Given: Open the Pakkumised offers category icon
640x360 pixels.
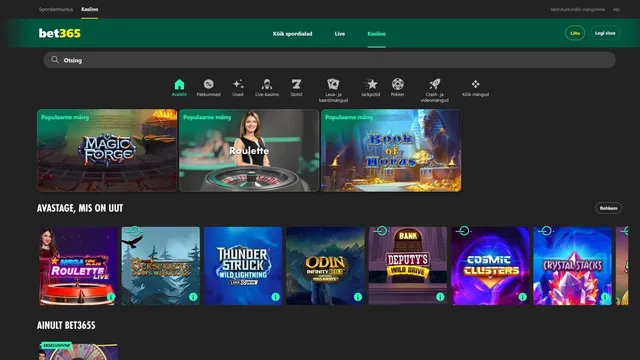Looking at the screenshot, I should click(209, 84).
